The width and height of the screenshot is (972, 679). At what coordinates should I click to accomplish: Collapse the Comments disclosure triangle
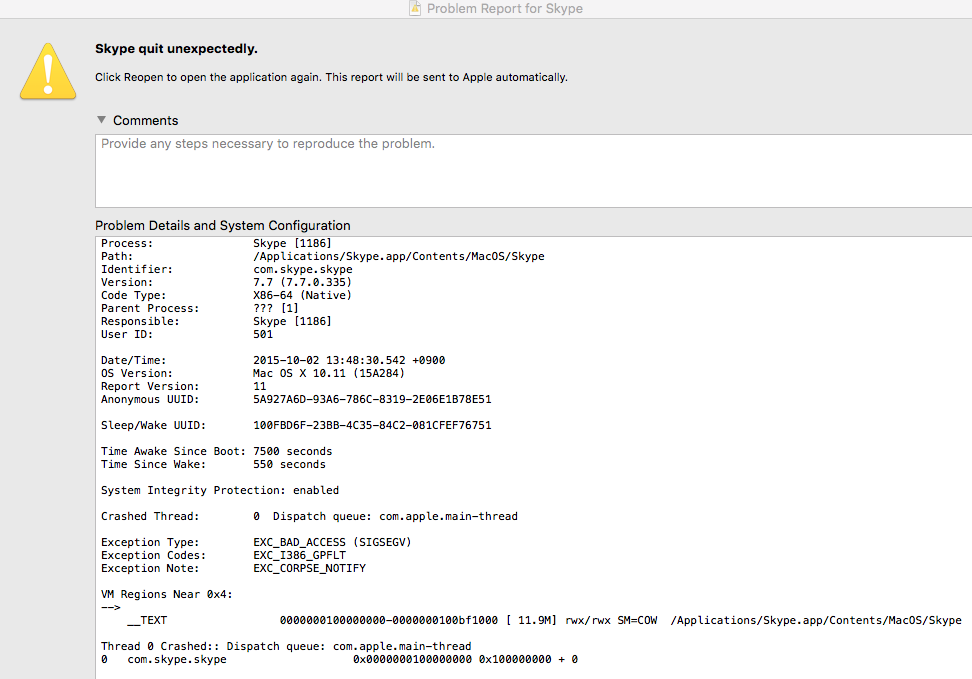click(102, 120)
